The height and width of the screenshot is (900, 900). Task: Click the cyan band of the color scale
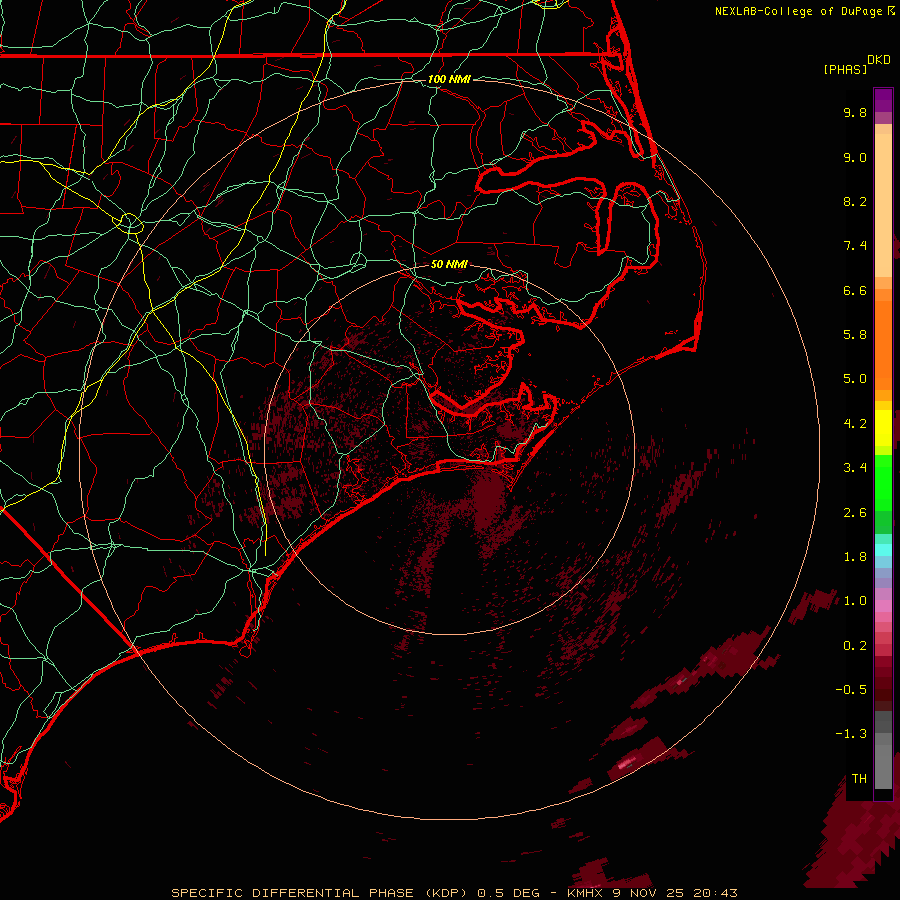click(883, 549)
